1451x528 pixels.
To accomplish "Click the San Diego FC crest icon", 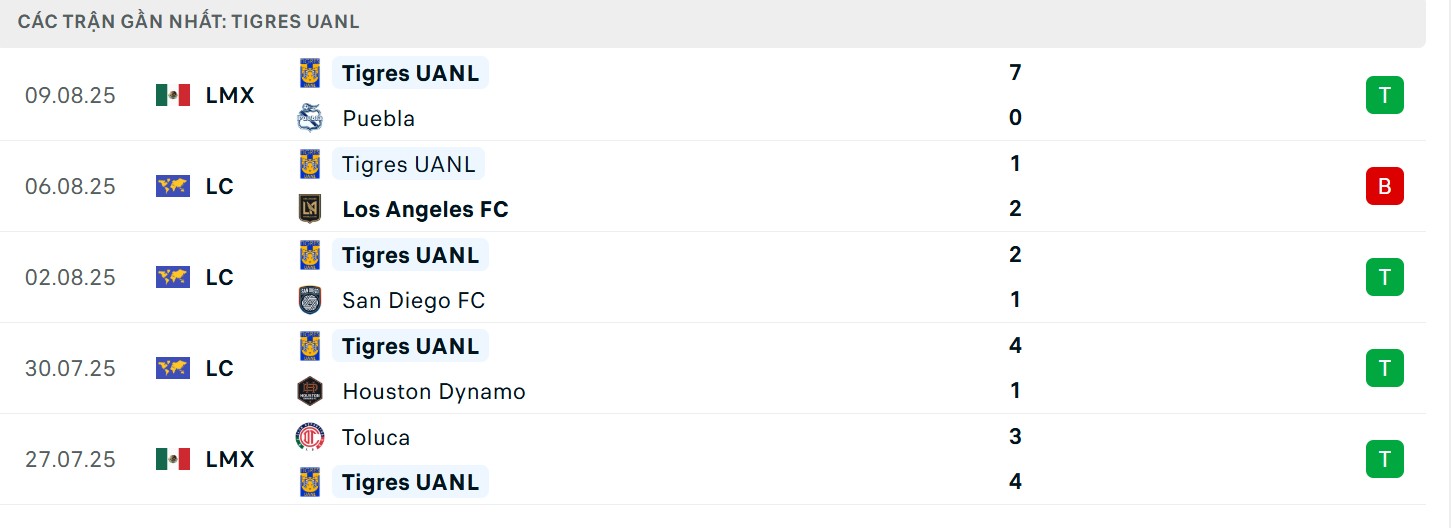I will coord(310,300).
